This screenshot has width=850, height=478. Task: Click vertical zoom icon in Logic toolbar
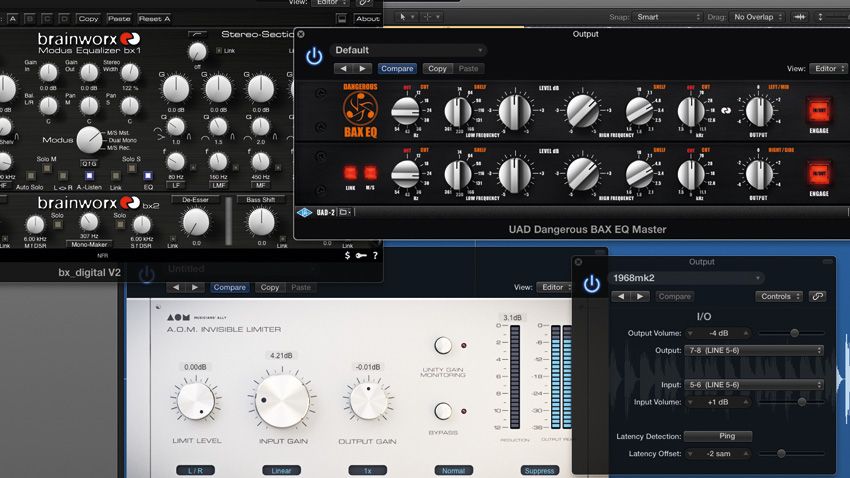tap(821, 17)
